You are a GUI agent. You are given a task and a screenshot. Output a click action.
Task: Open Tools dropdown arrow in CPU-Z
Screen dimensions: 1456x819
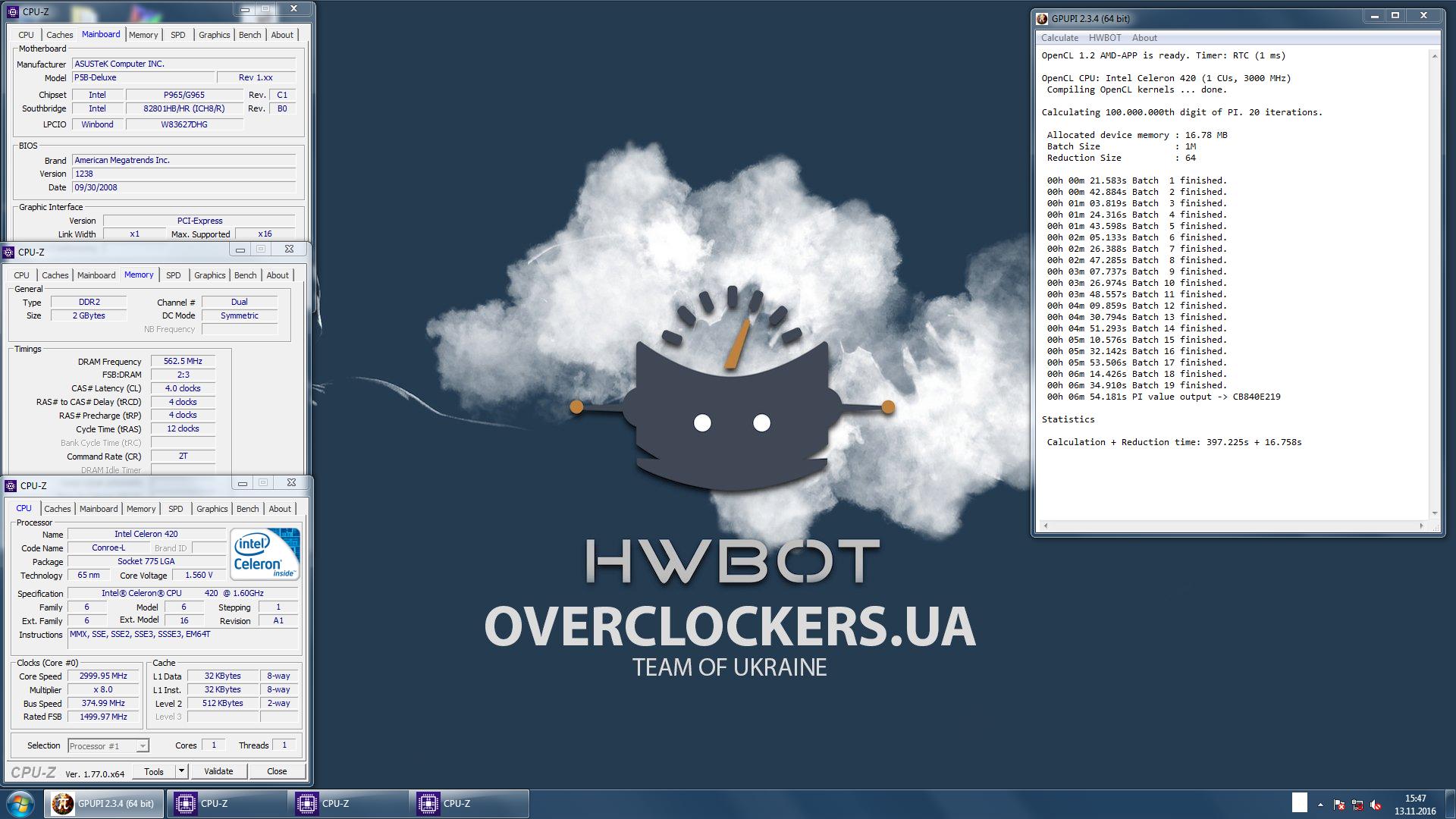(x=181, y=771)
